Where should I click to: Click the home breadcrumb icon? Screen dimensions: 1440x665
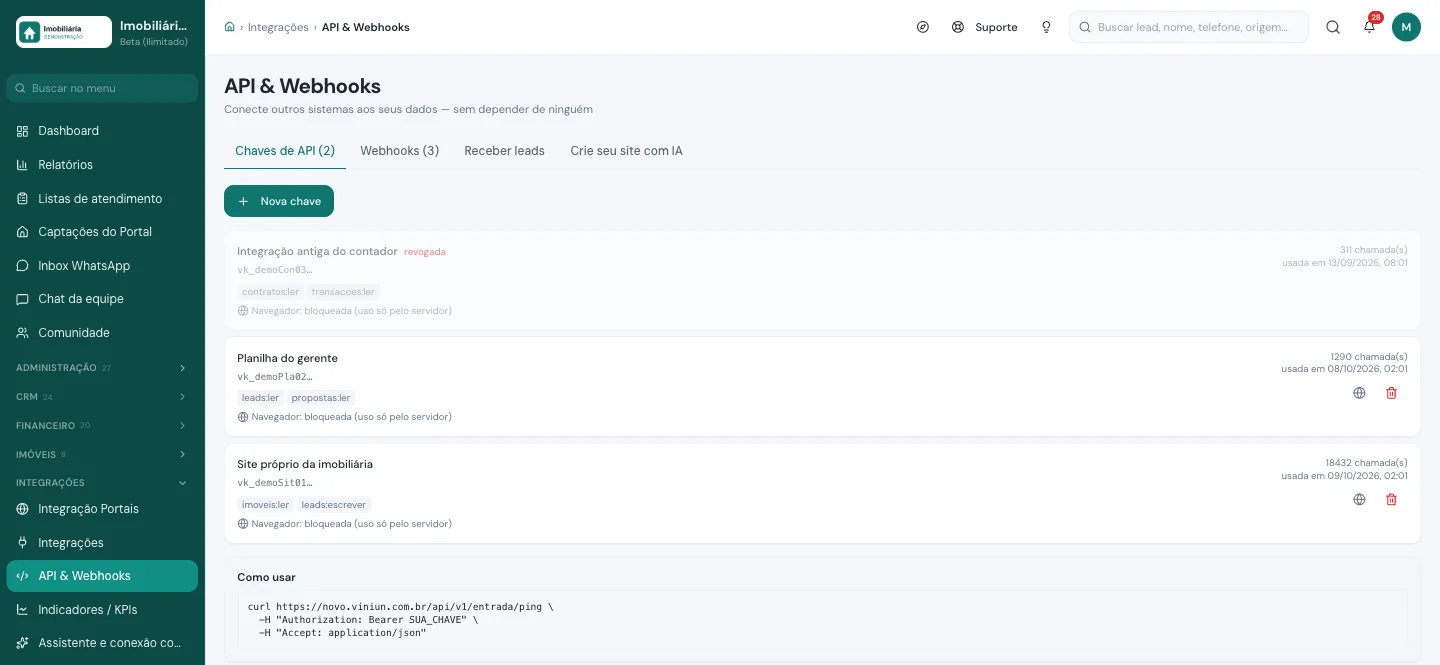(x=230, y=27)
